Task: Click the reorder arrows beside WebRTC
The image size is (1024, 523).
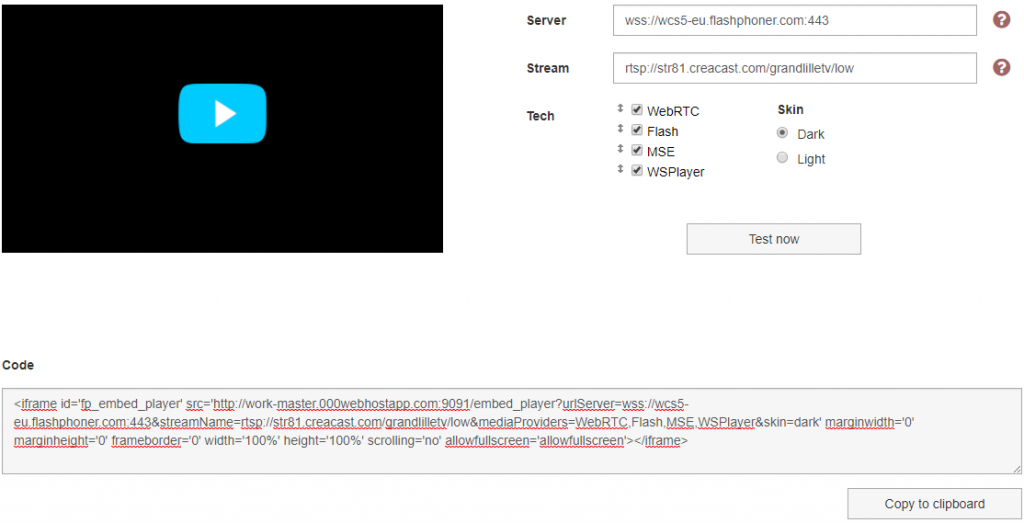Action: tap(620, 110)
